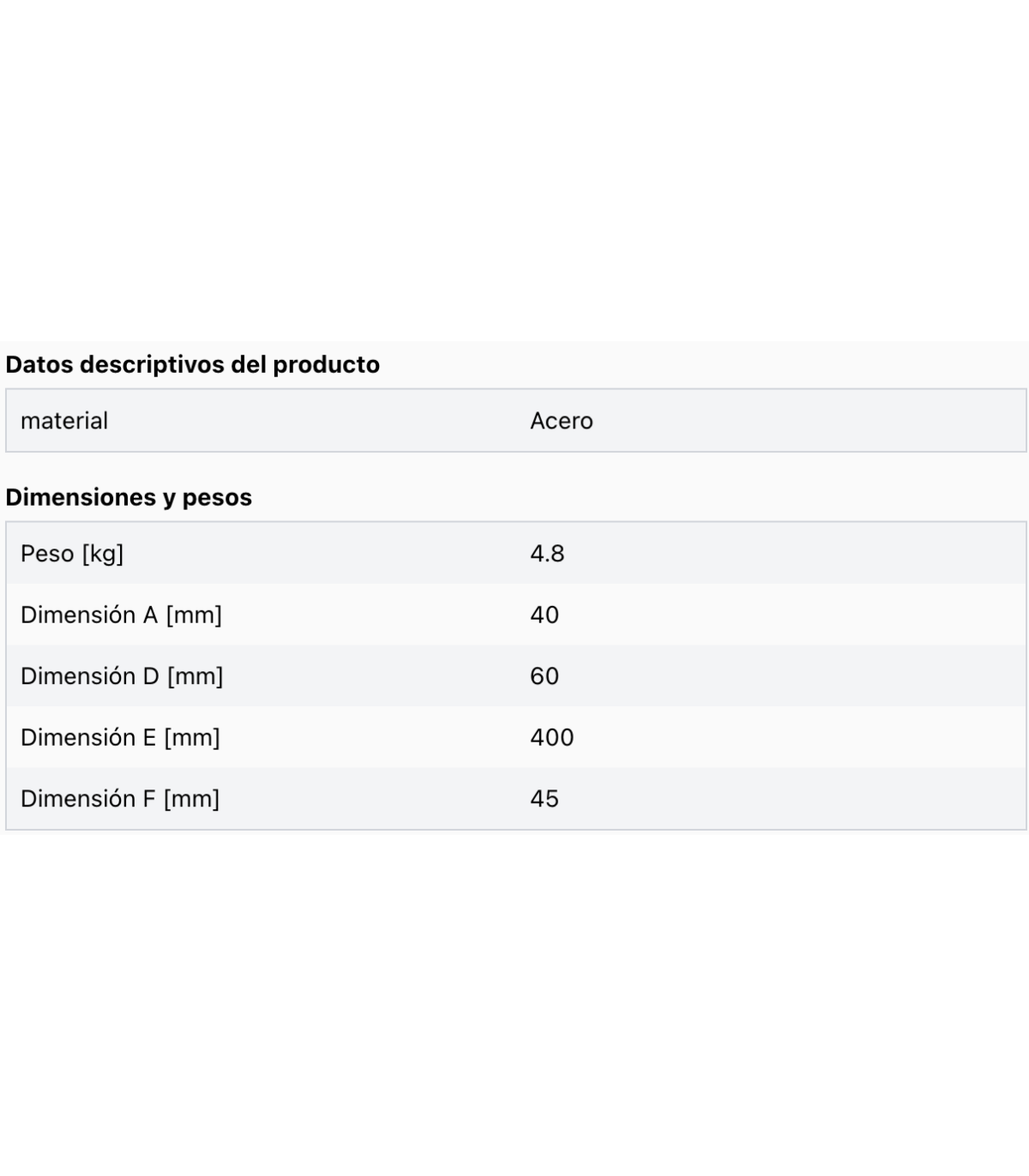Select the 'Dimensión D [mm]' label

coord(122,676)
